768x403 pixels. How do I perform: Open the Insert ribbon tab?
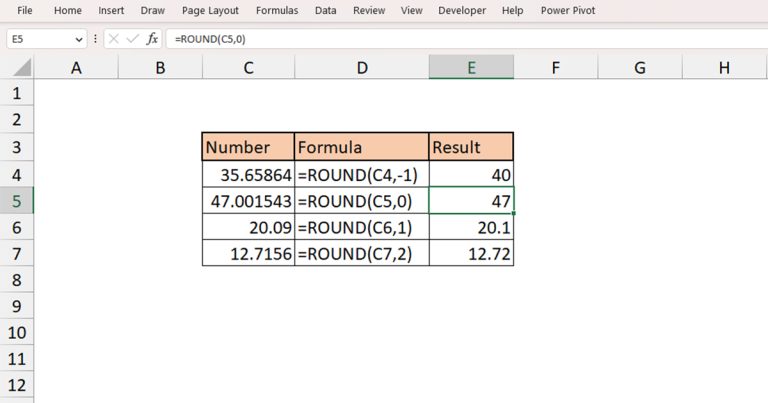(x=111, y=10)
